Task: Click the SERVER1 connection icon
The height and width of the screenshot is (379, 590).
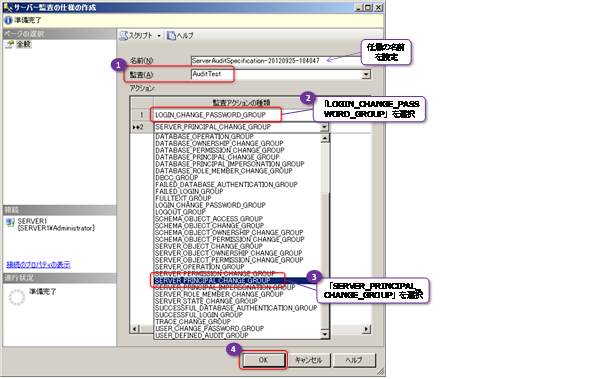Action: point(10,222)
